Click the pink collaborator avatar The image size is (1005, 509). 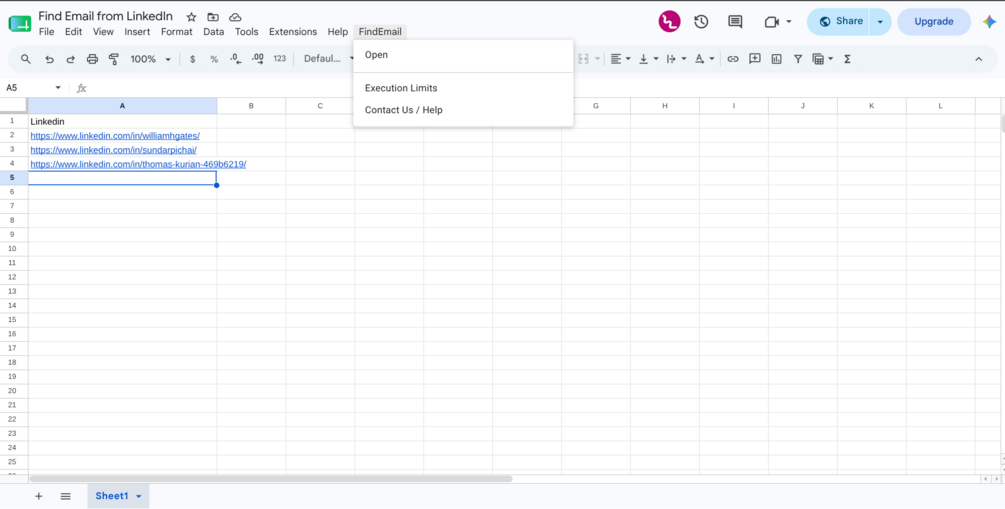coord(669,22)
